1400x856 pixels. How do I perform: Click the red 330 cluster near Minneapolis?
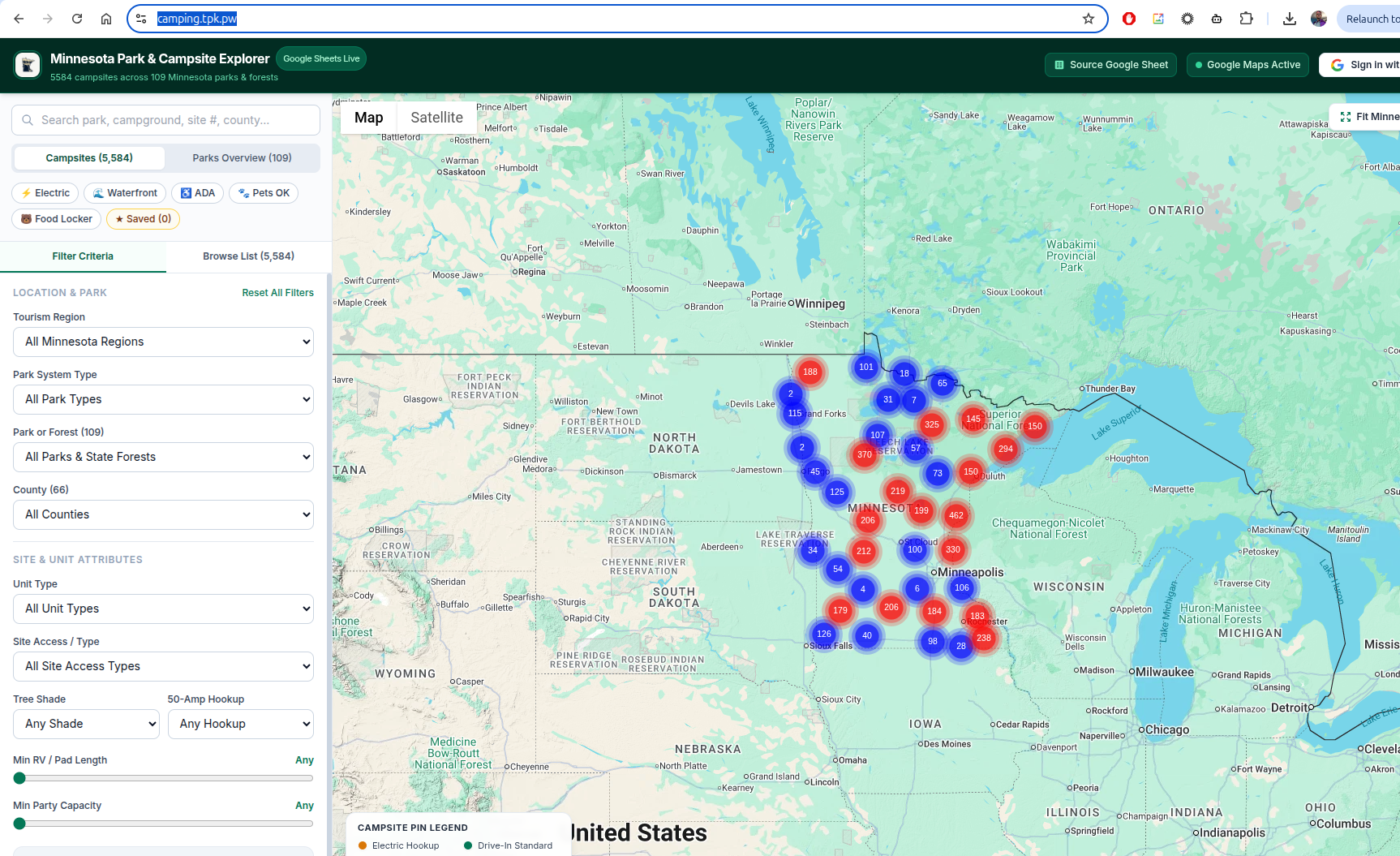click(x=953, y=549)
